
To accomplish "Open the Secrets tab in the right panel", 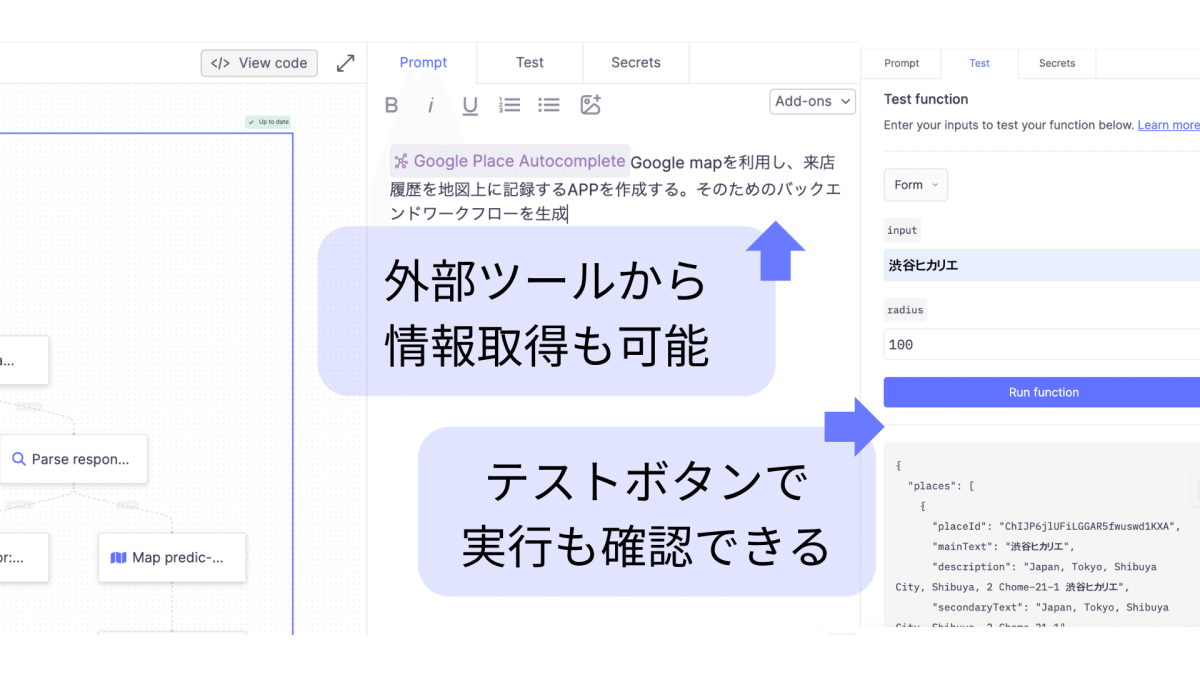I will tap(1056, 63).
